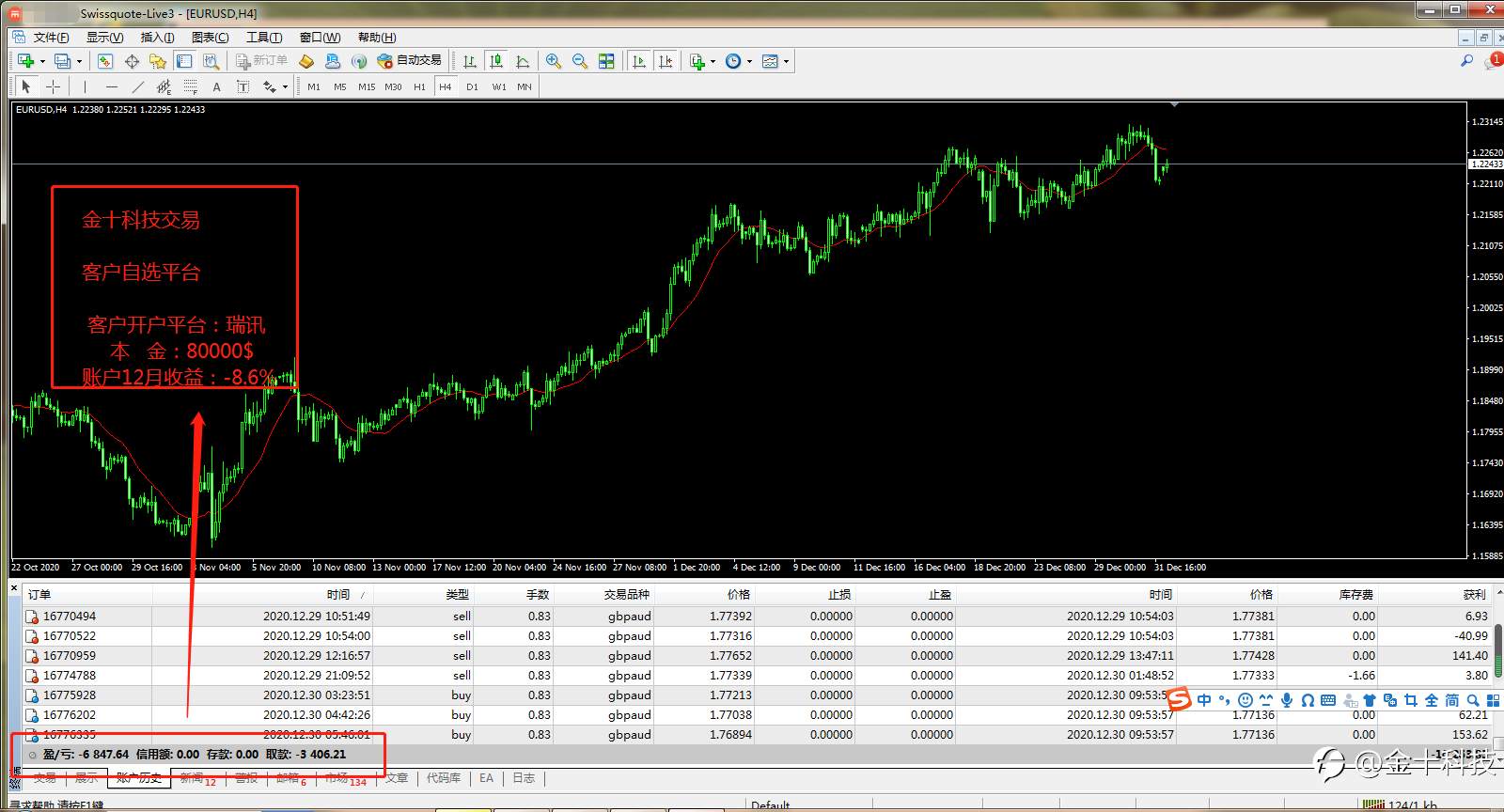Tile chart windows icon
Image resolution: width=1504 pixels, height=812 pixels.
click(606, 61)
